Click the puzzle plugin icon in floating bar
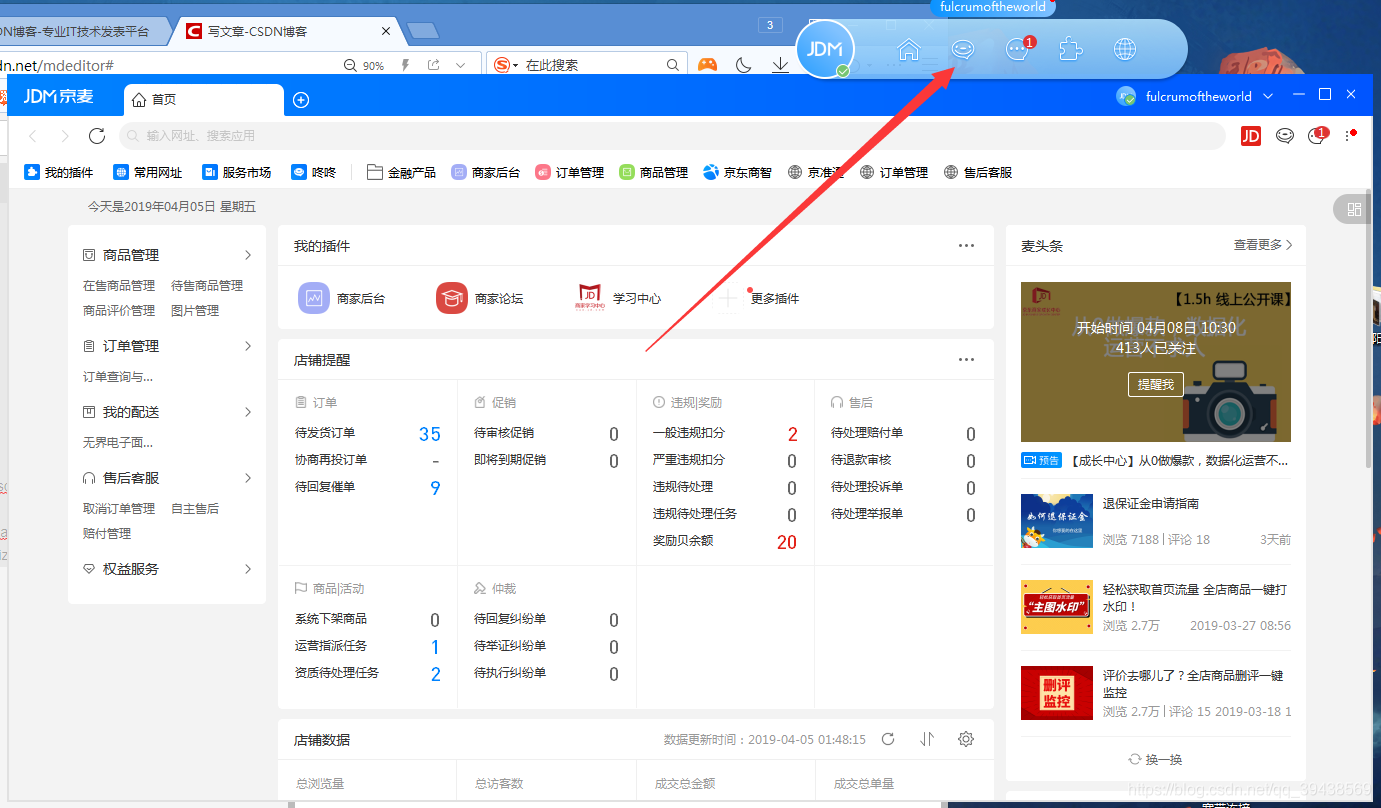This screenshot has width=1381, height=808. tap(1071, 49)
